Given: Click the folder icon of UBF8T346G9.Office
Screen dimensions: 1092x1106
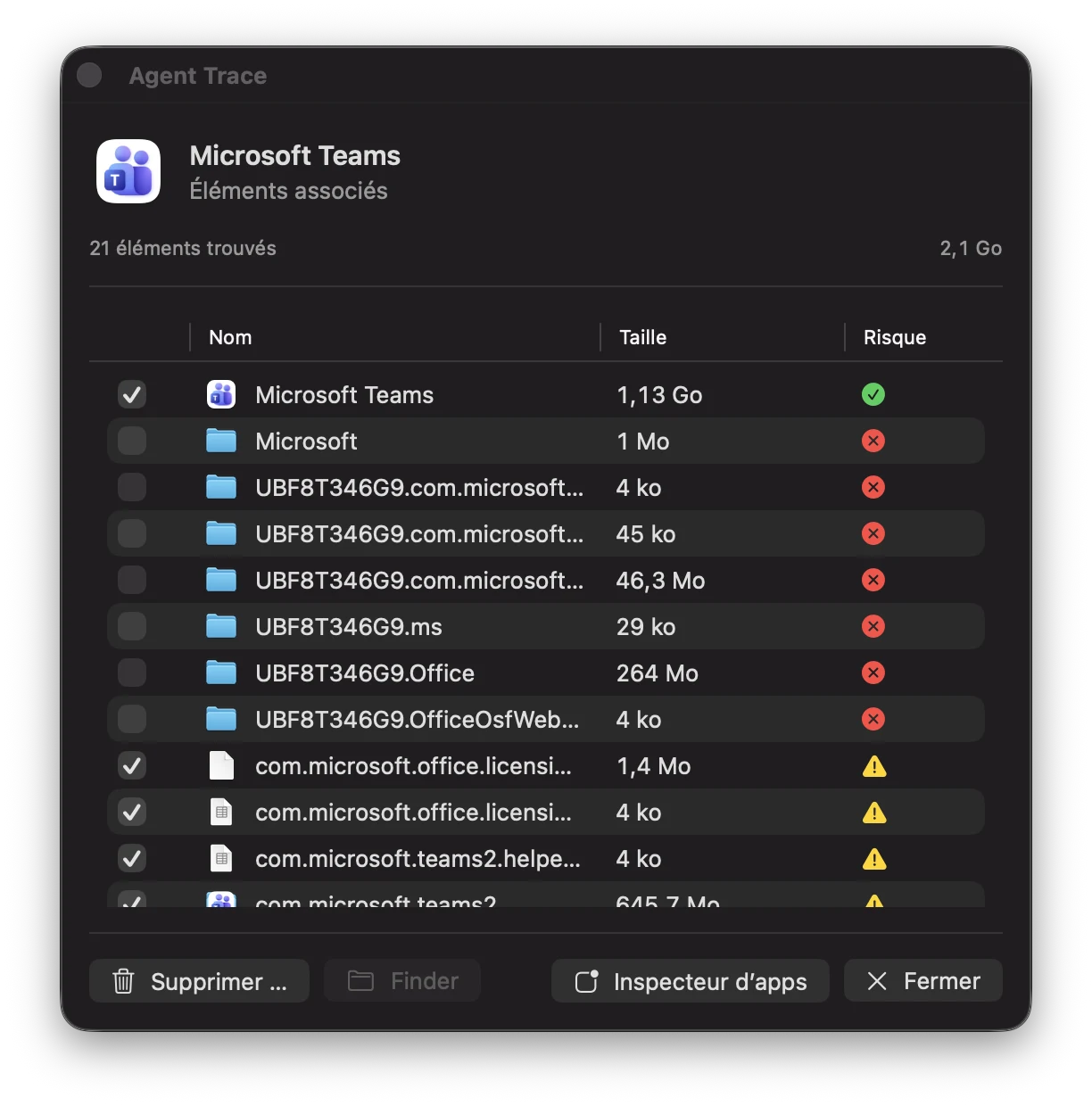Looking at the screenshot, I should [221, 673].
